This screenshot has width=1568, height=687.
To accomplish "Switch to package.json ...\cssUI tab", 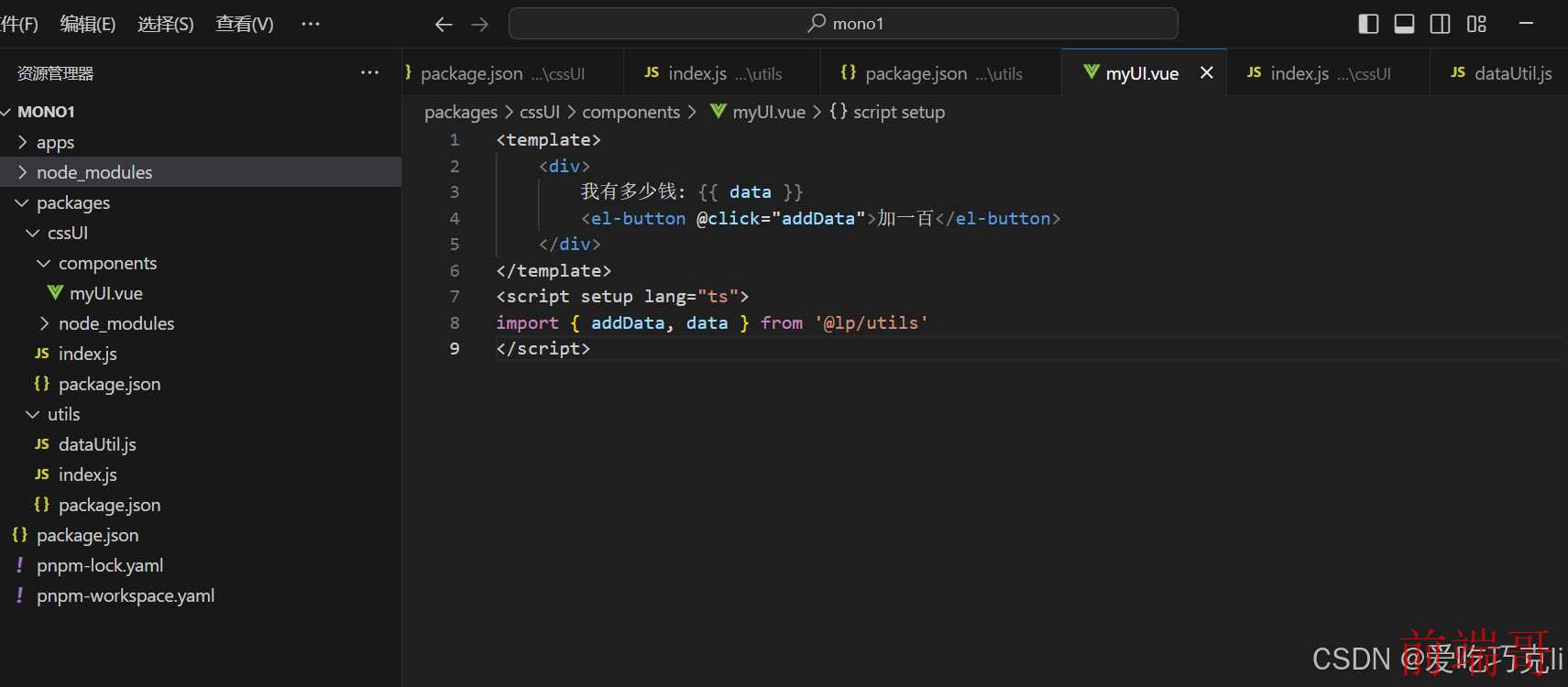I will coord(513,73).
